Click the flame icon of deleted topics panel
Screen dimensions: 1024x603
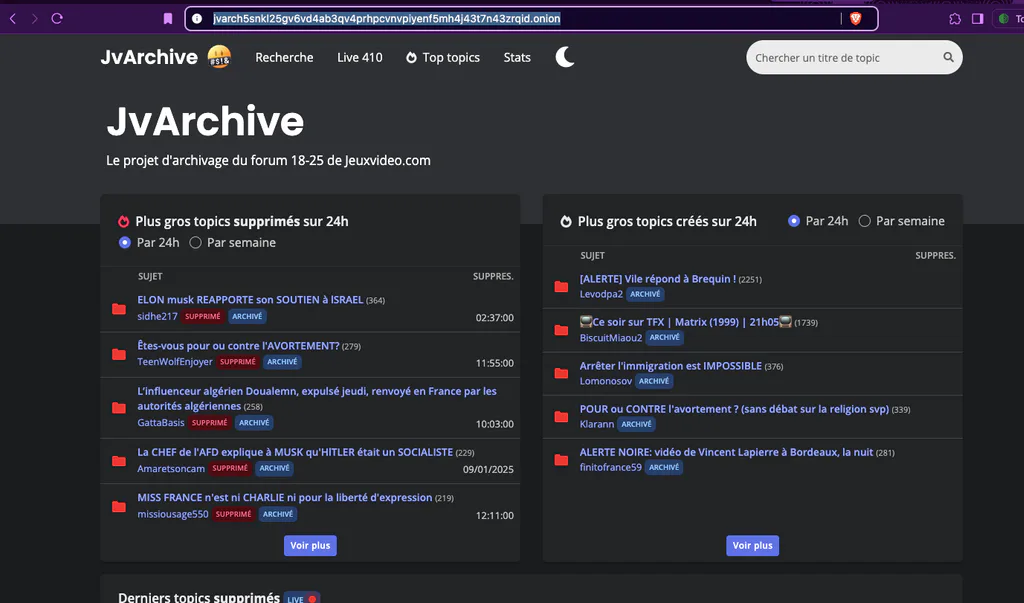(123, 221)
